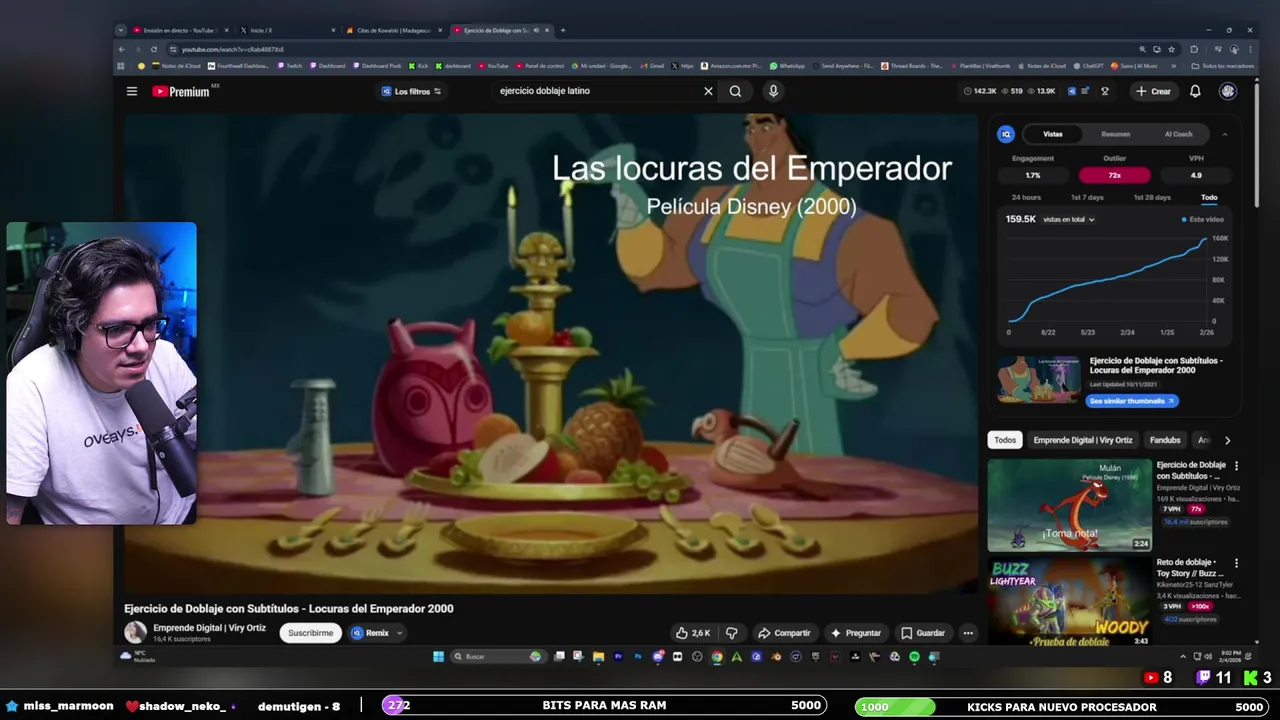The image size is (1280, 720).
Task: Open Spotify from the taskbar
Action: tap(914, 657)
